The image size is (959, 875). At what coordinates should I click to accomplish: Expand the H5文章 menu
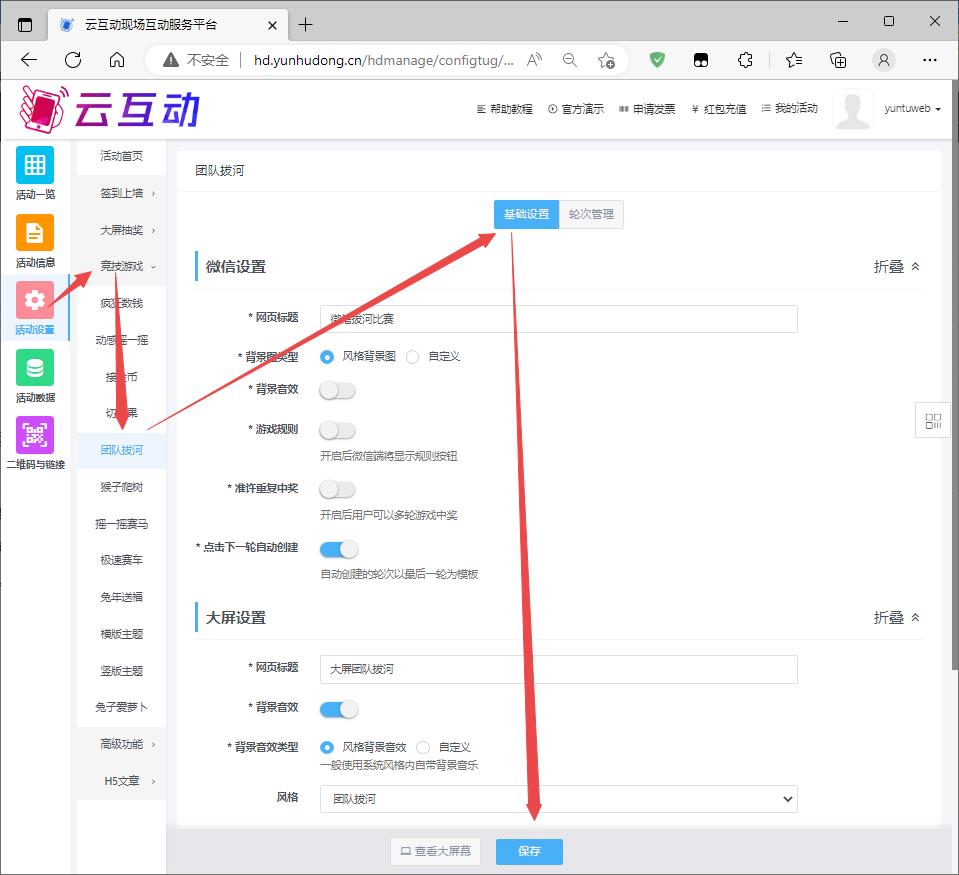click(121, 781)
